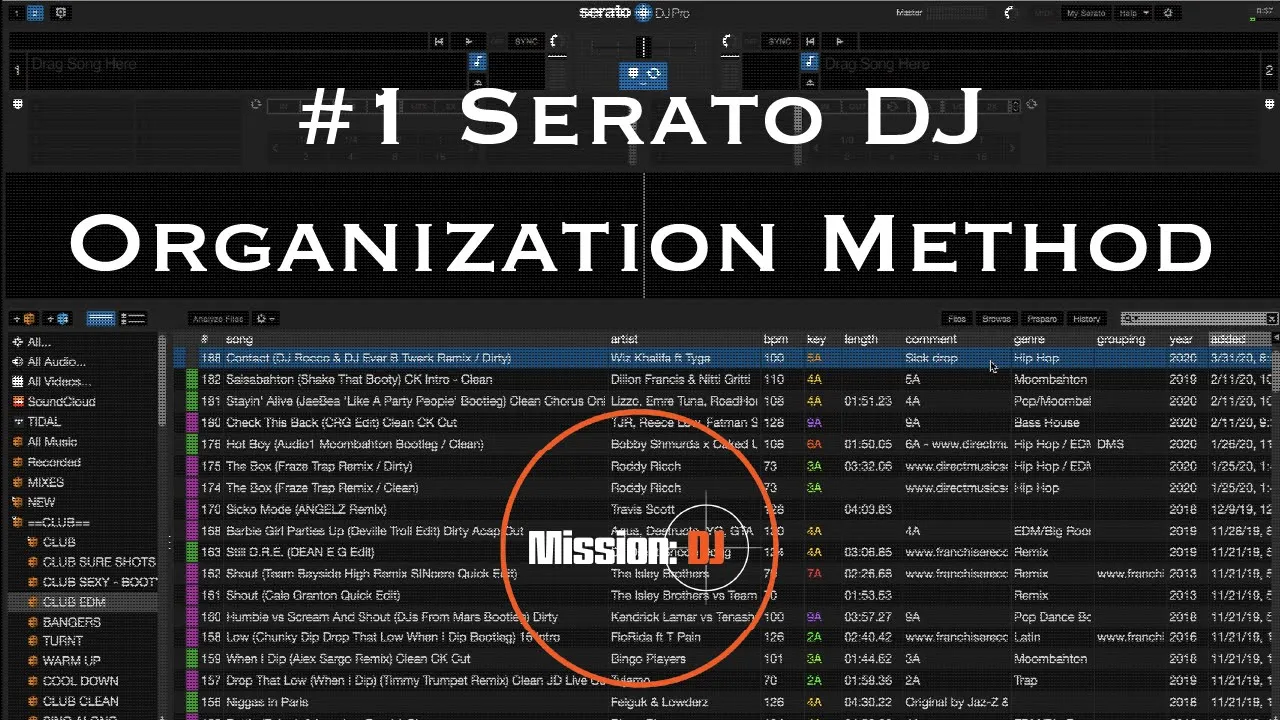Screen dimensions: 1280x720
Task: Click into the library search field
Action: point(1200,319)
